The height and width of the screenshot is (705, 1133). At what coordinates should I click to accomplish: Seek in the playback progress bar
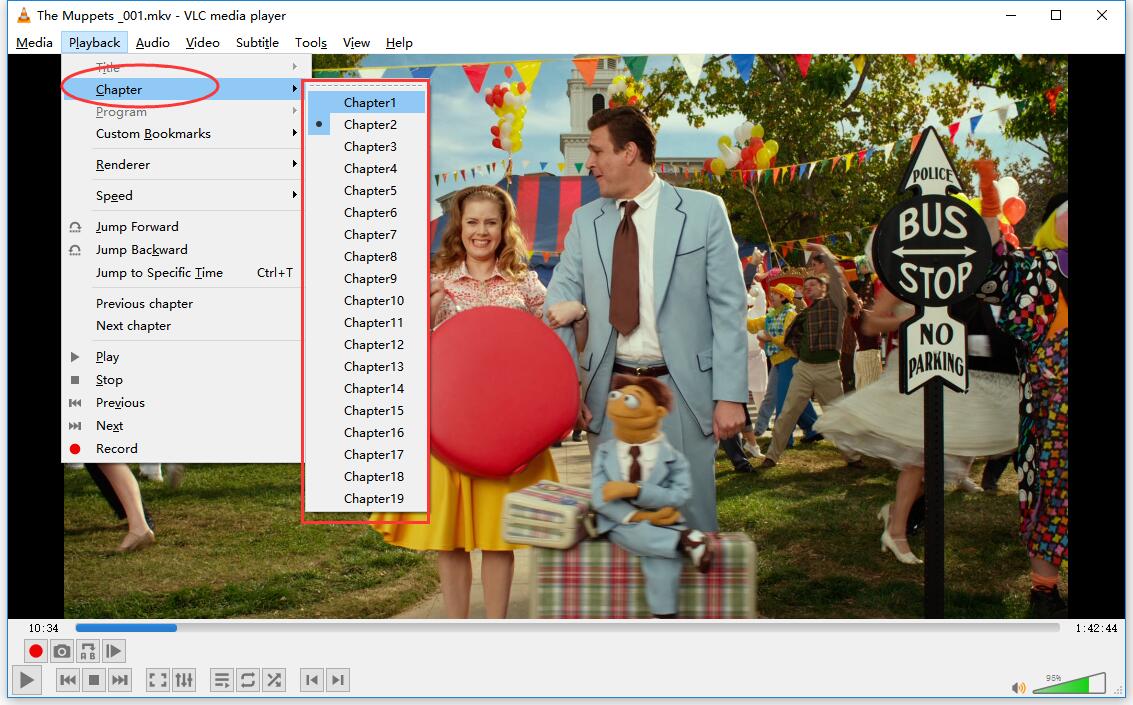[567, 628]
